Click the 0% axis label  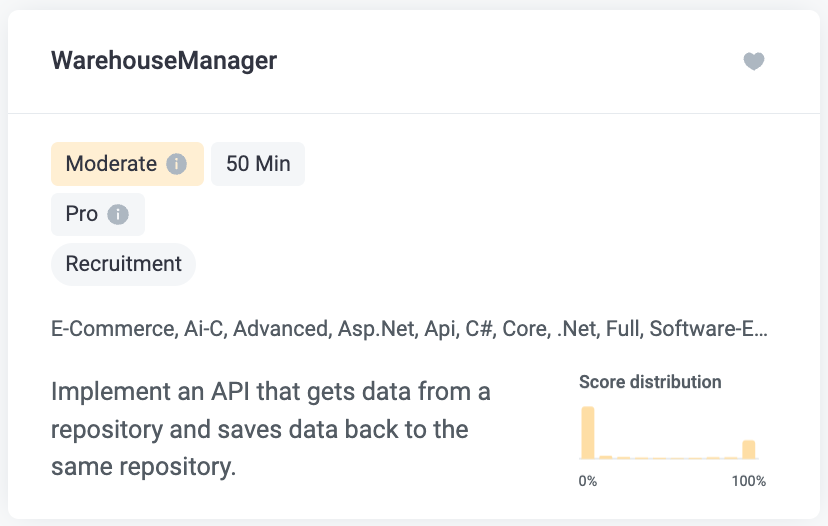pos(588,481)
